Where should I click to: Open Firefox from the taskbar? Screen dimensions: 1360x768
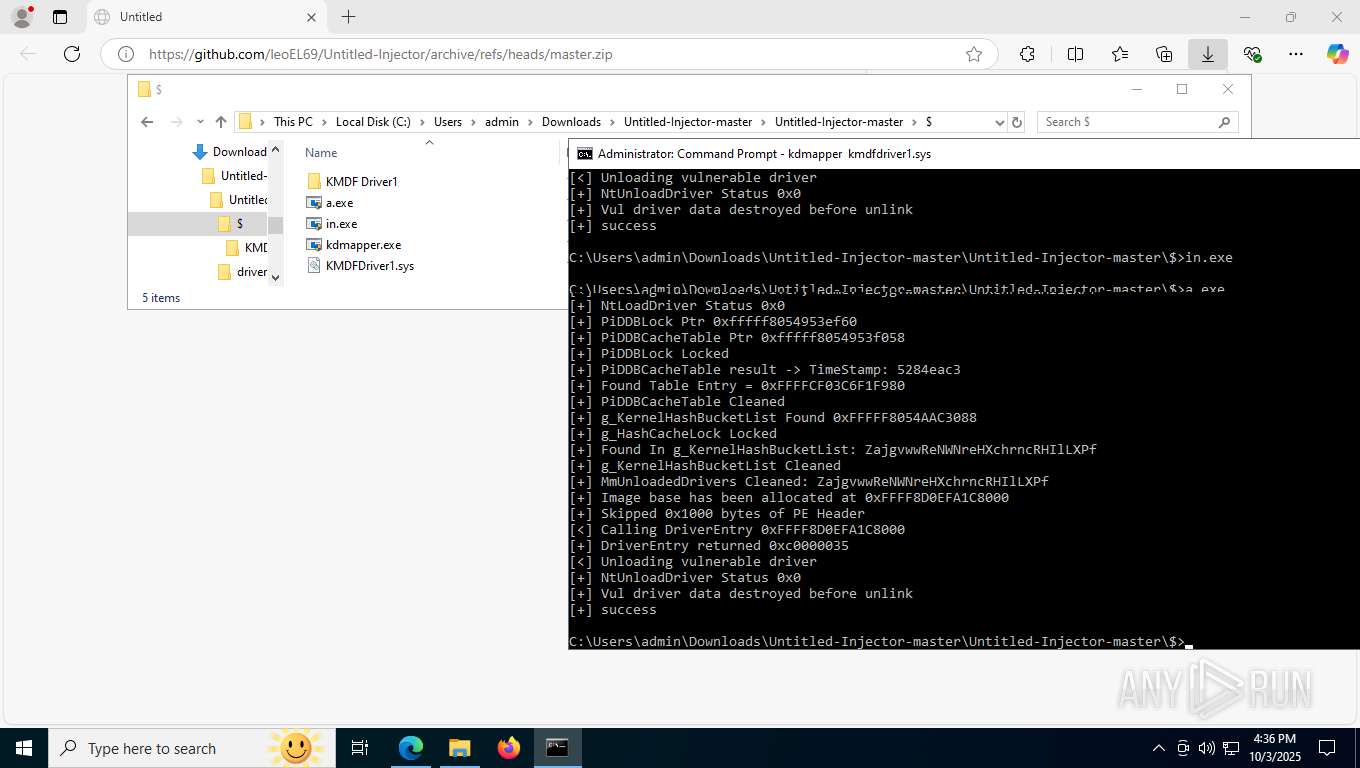(509, 748)
